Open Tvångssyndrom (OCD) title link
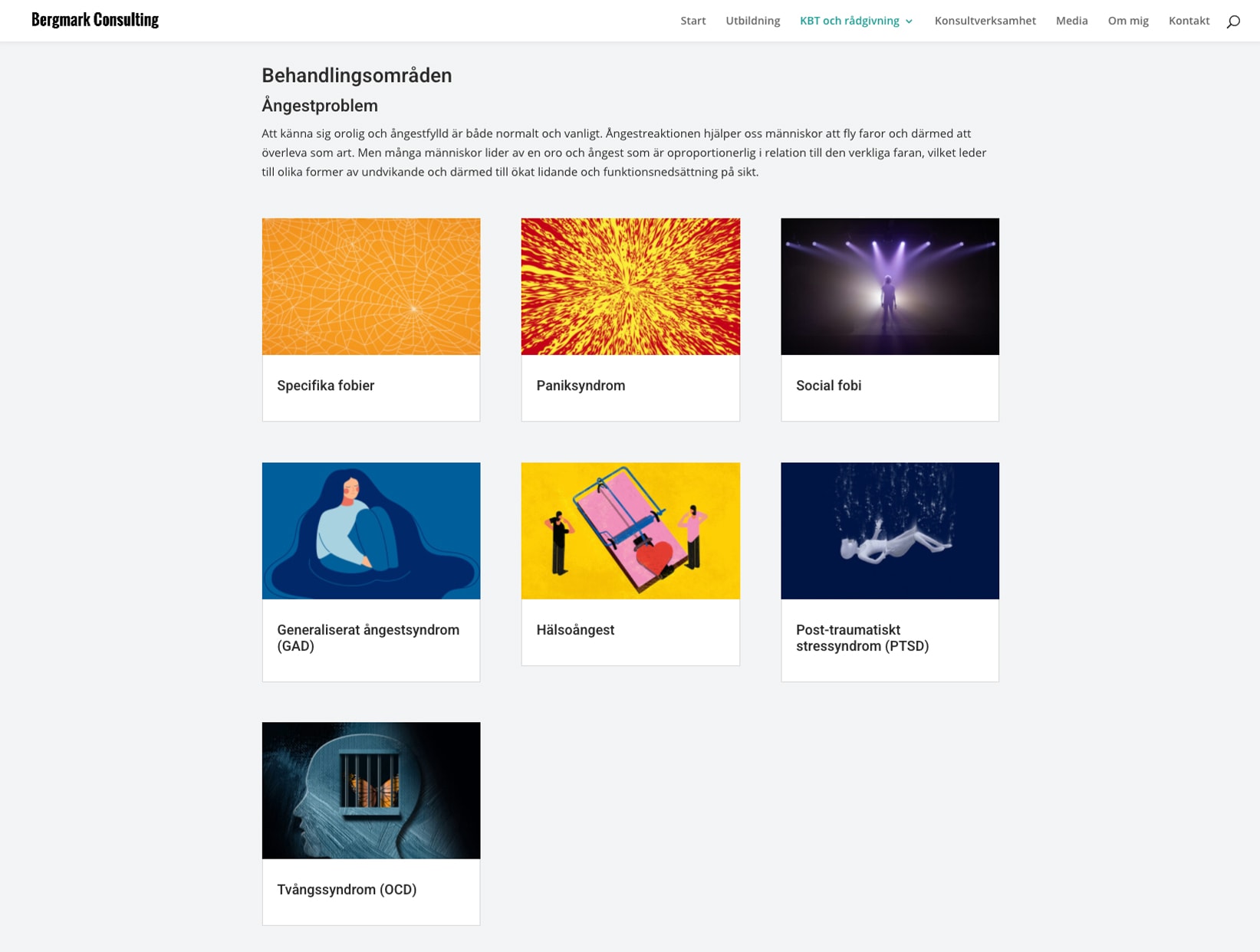Screen dimensions: 1260x952 347,890
